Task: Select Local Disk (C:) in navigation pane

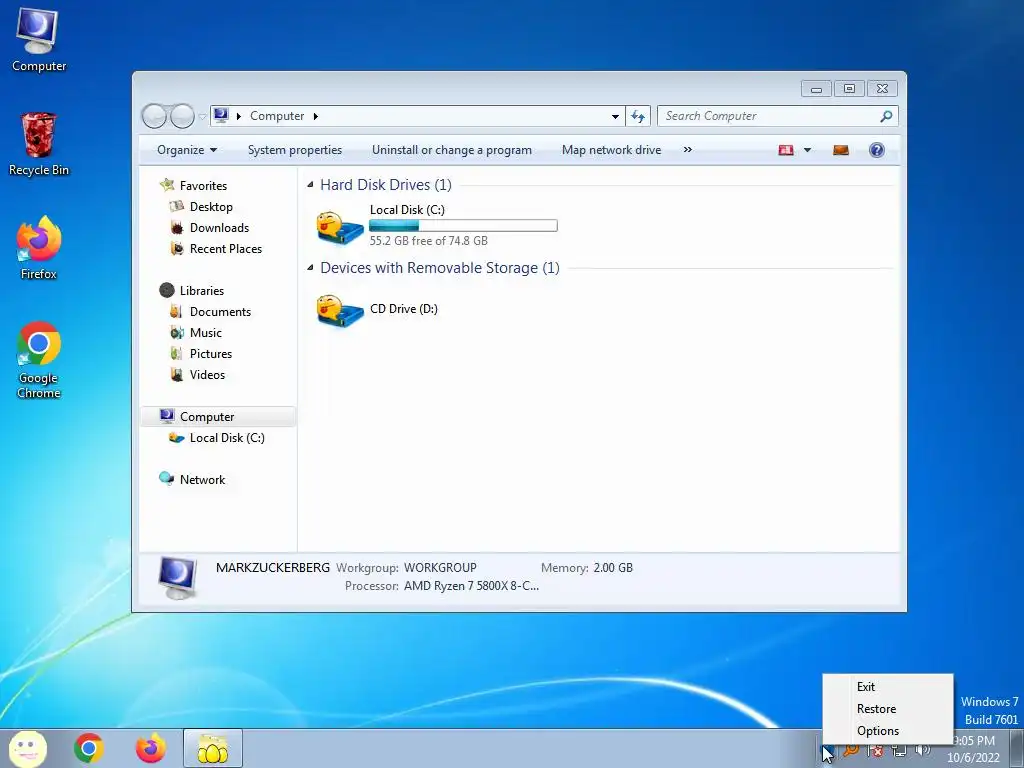Action: 227,438
